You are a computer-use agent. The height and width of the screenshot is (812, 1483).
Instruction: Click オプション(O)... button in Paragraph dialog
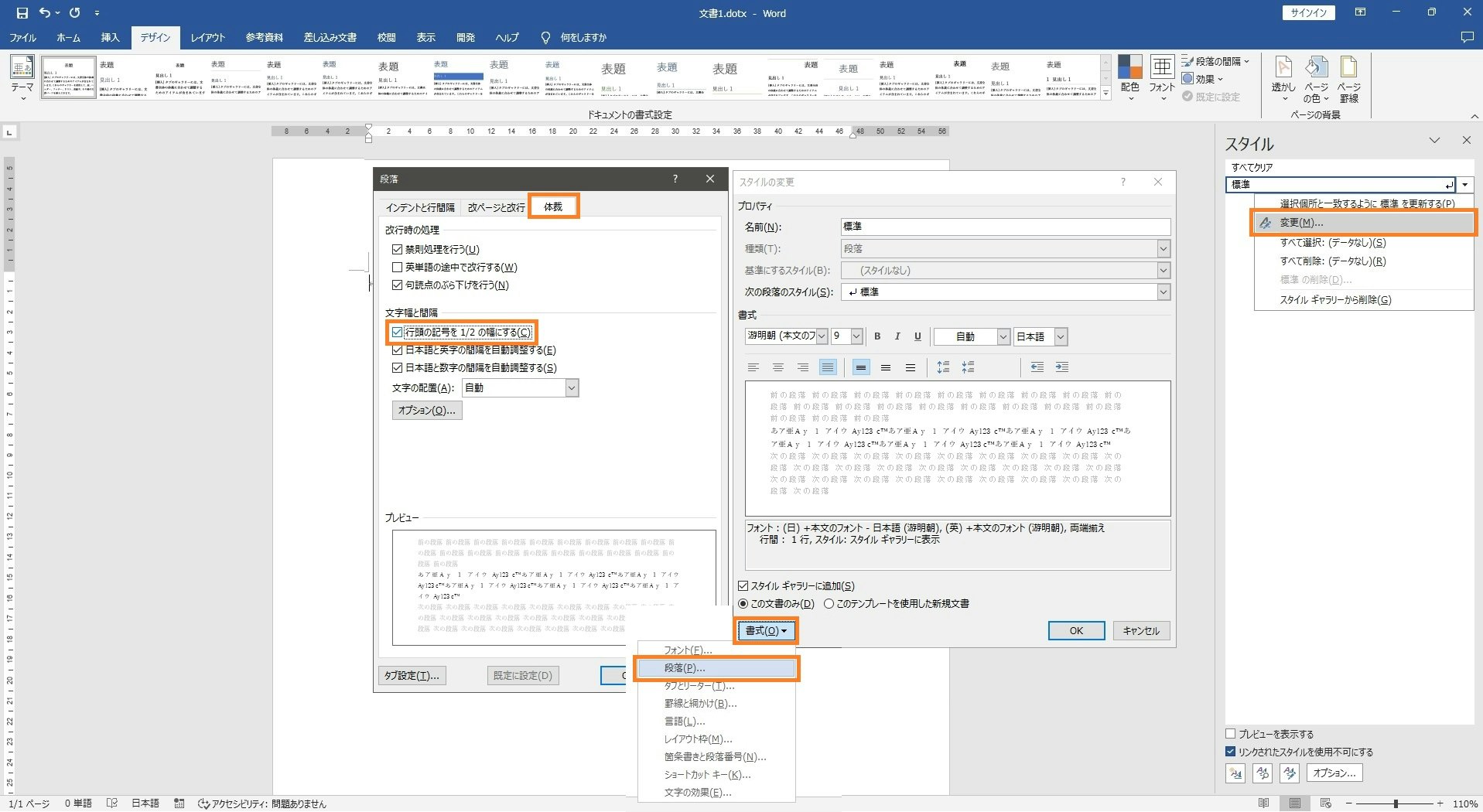pyautogui.click(x=427, y=411)
